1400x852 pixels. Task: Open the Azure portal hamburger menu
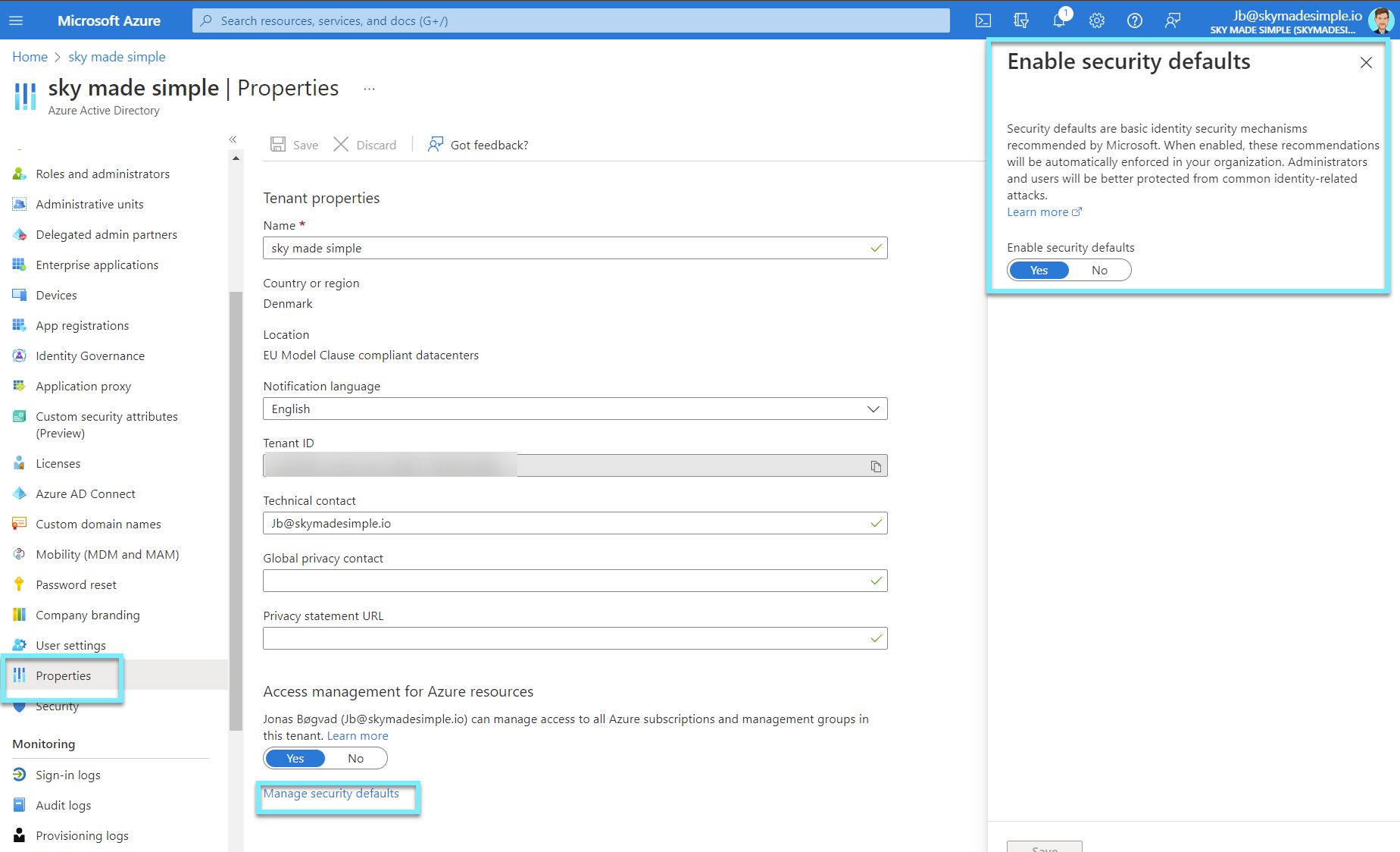(16, 20)
